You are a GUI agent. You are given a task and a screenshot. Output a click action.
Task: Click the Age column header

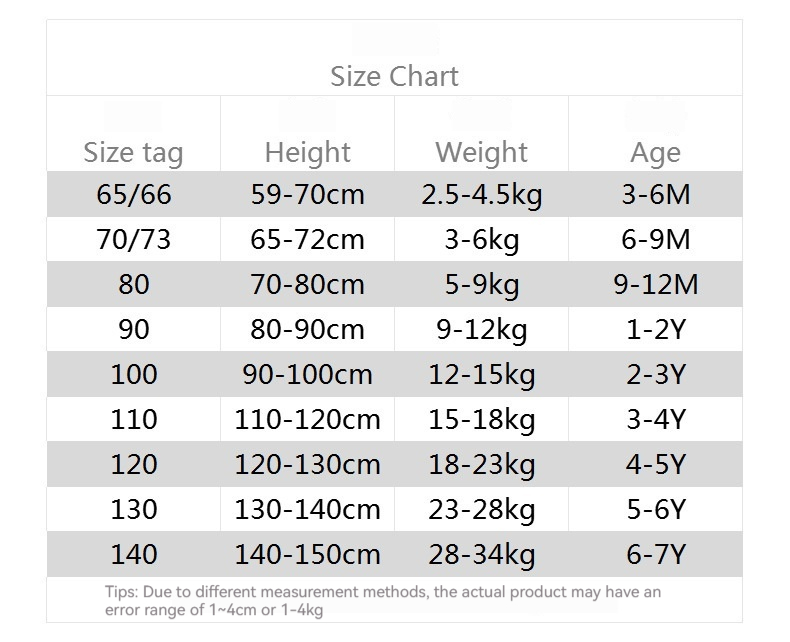[x=655, y=152]
